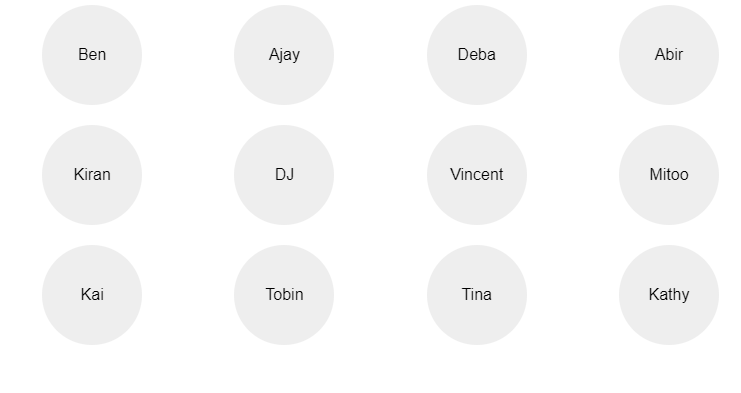Click the DJ name text
741x393 pixels.
point(284,174)
